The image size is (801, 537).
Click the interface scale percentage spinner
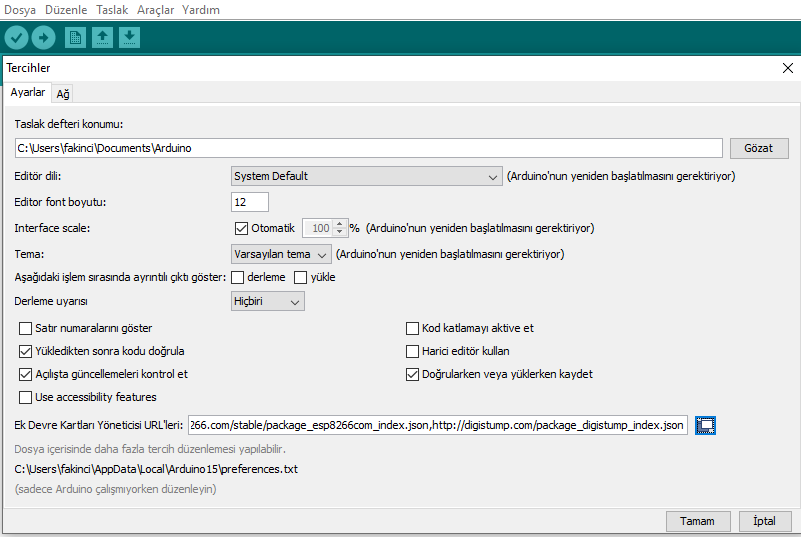coord(324,228)
